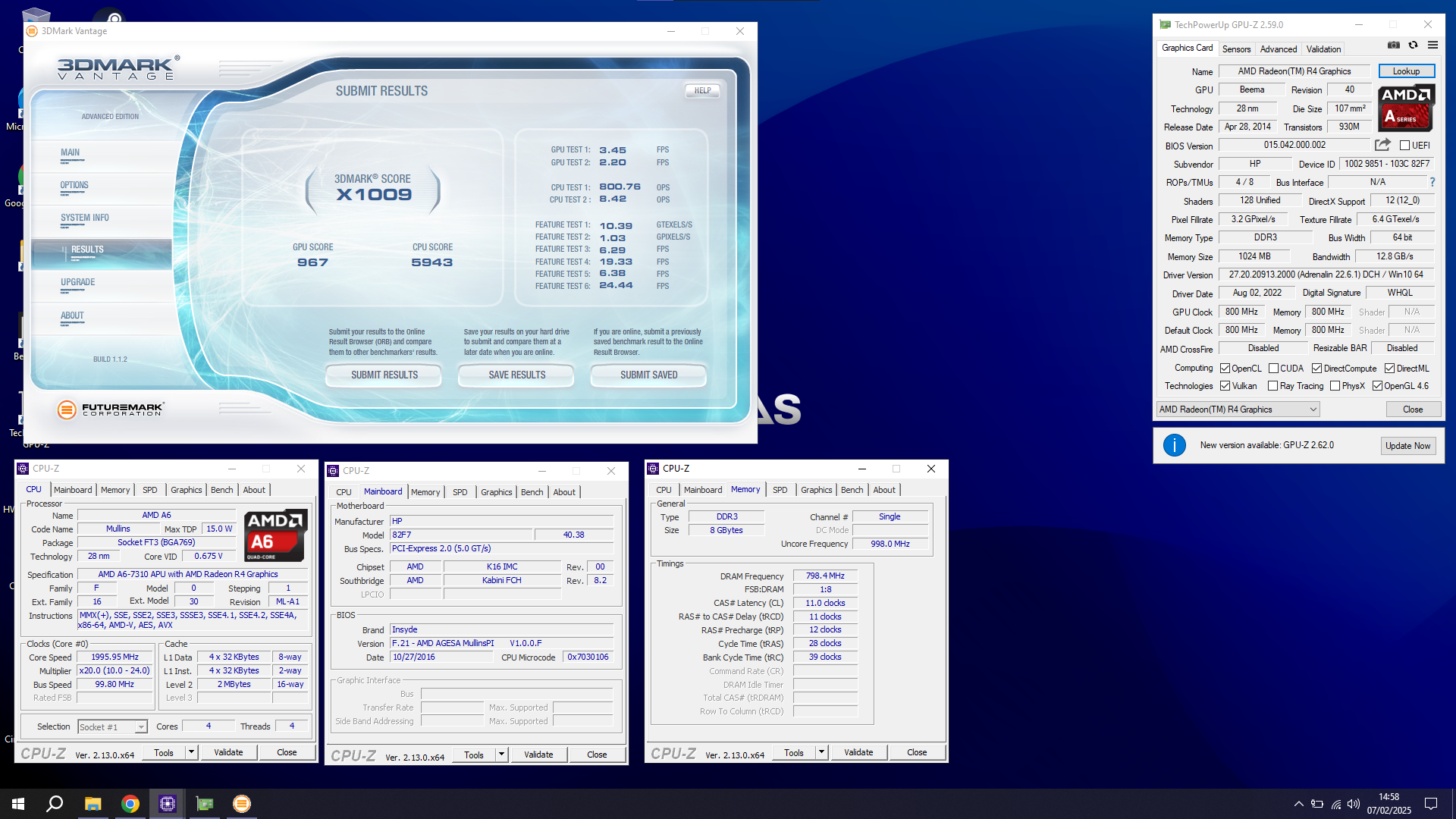Click the volume speaker tray icon
The image size is (1456, 819).
pyautogui.click(x=1354, y=804)
